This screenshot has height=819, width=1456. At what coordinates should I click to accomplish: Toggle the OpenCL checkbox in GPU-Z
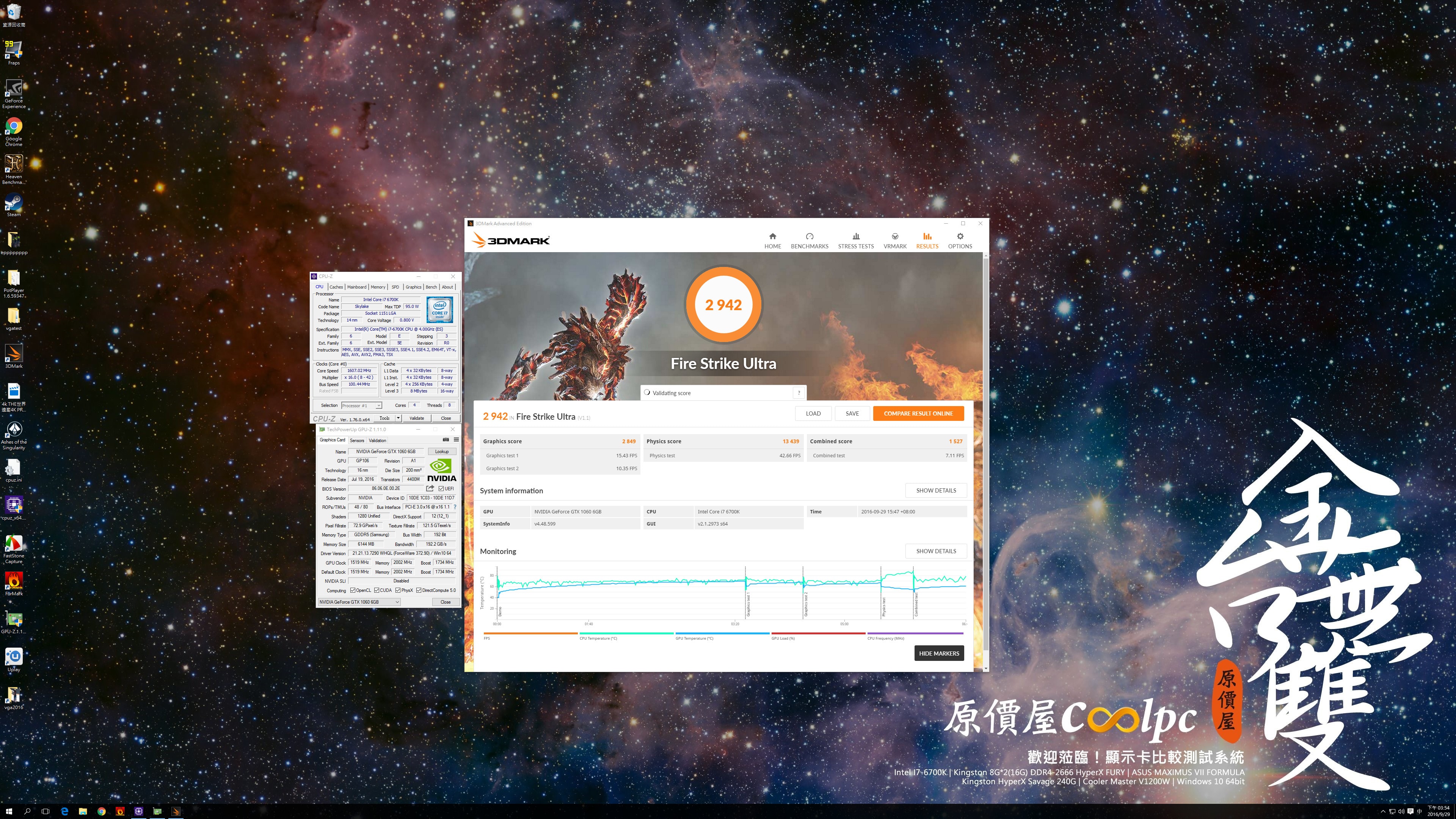[353, 590]
